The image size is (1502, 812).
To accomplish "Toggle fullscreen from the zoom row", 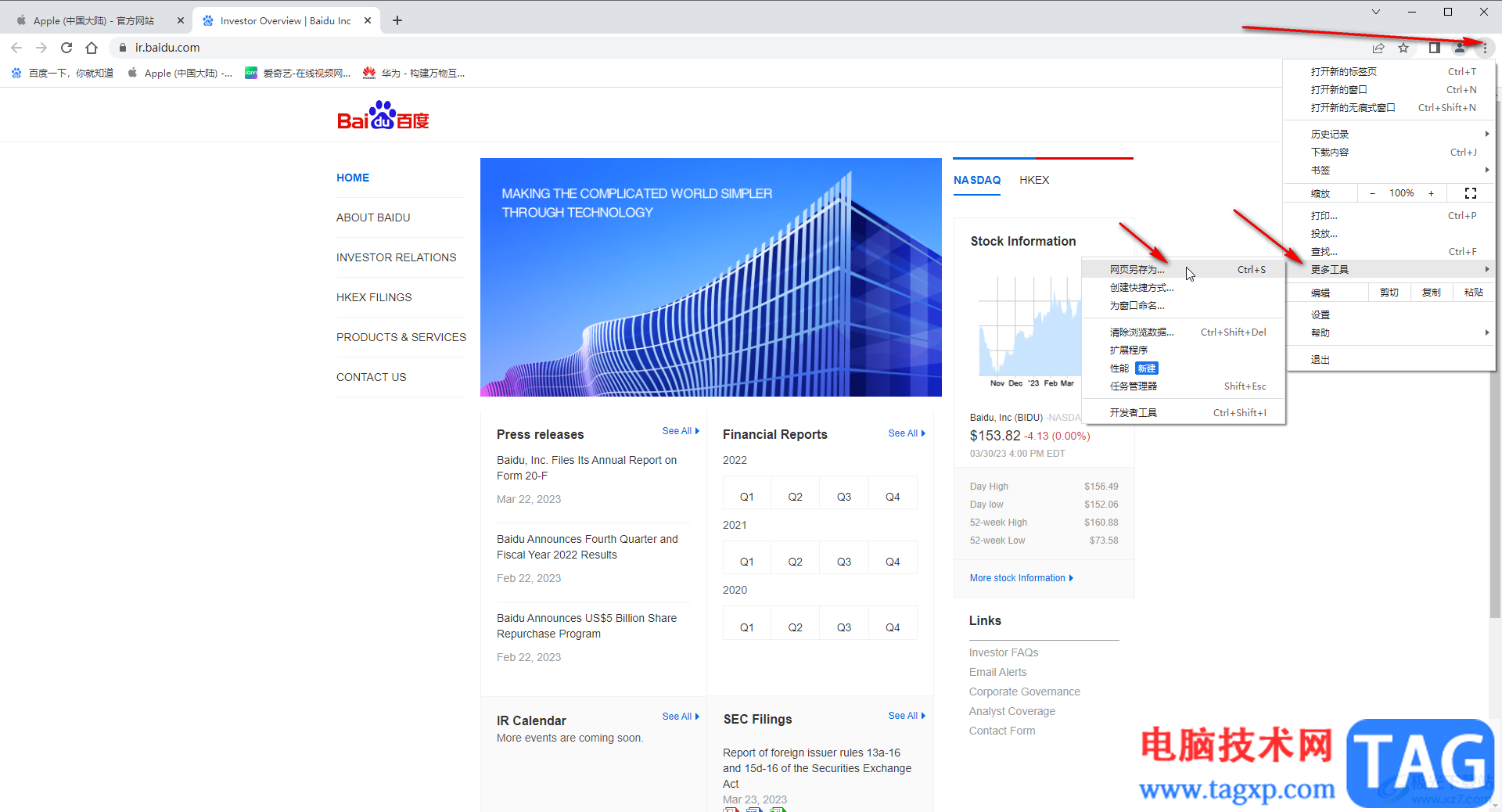I will click(1471, 193).
